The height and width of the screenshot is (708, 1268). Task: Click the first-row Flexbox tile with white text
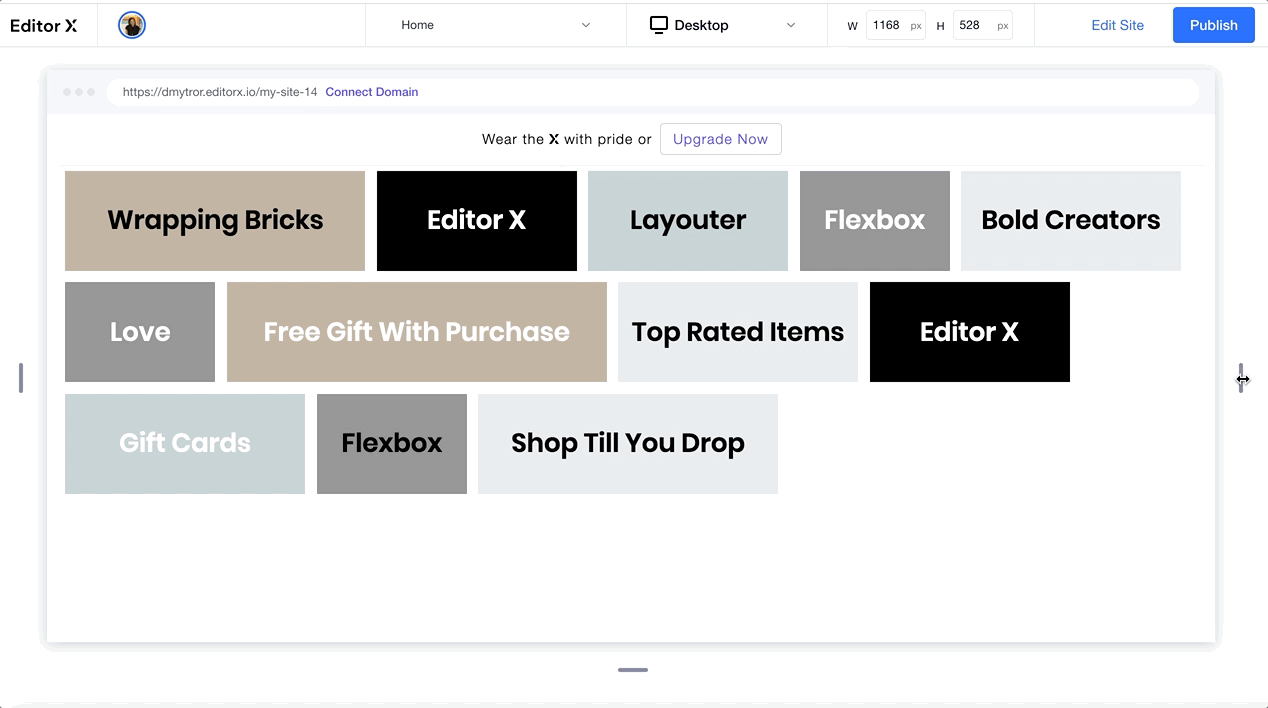point(875,221)
